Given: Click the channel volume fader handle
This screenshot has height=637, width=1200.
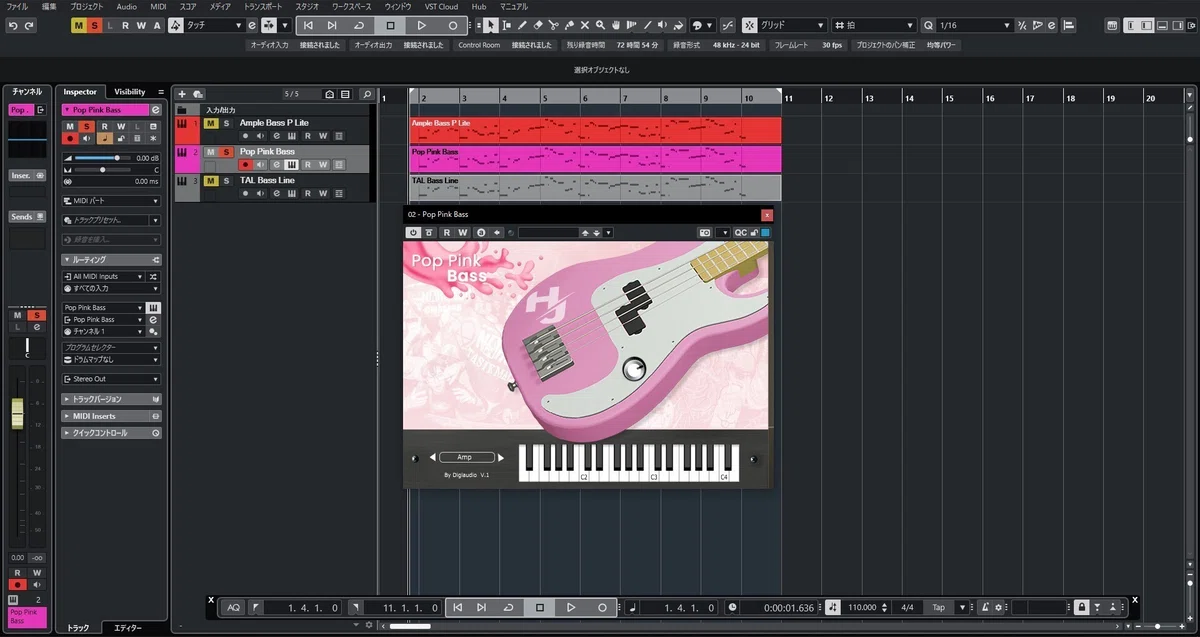Looking at the screenshot, I should (17, 413).
